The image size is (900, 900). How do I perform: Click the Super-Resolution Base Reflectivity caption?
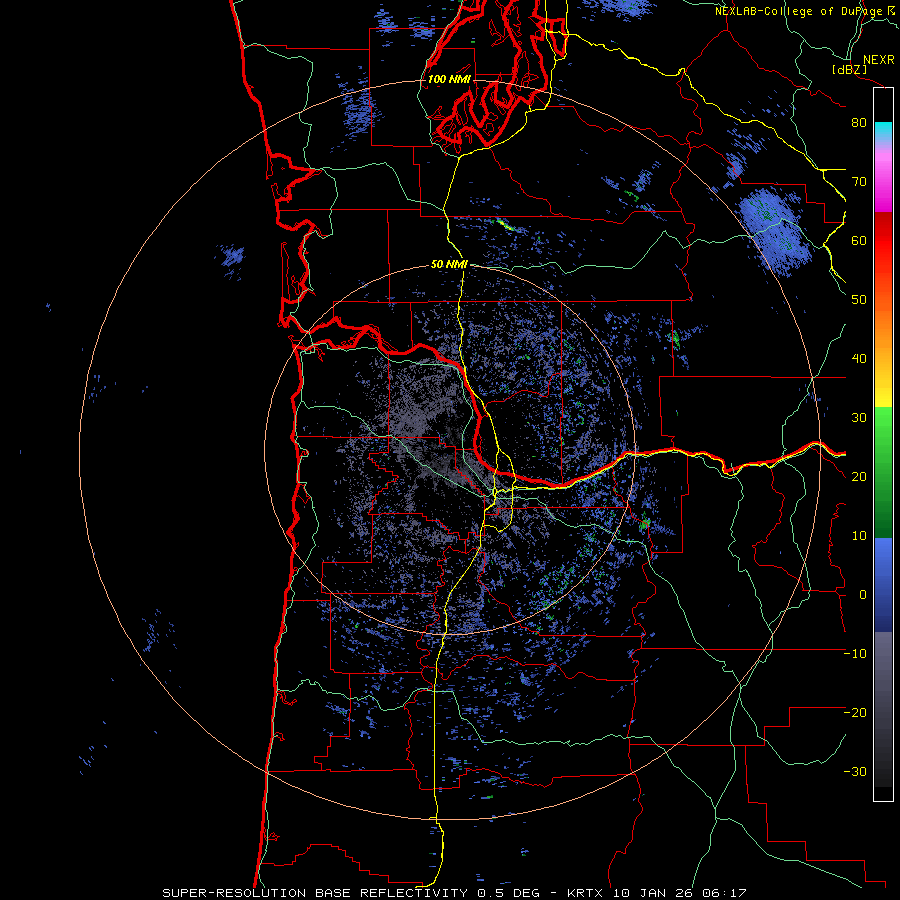(x=313, y=893)
